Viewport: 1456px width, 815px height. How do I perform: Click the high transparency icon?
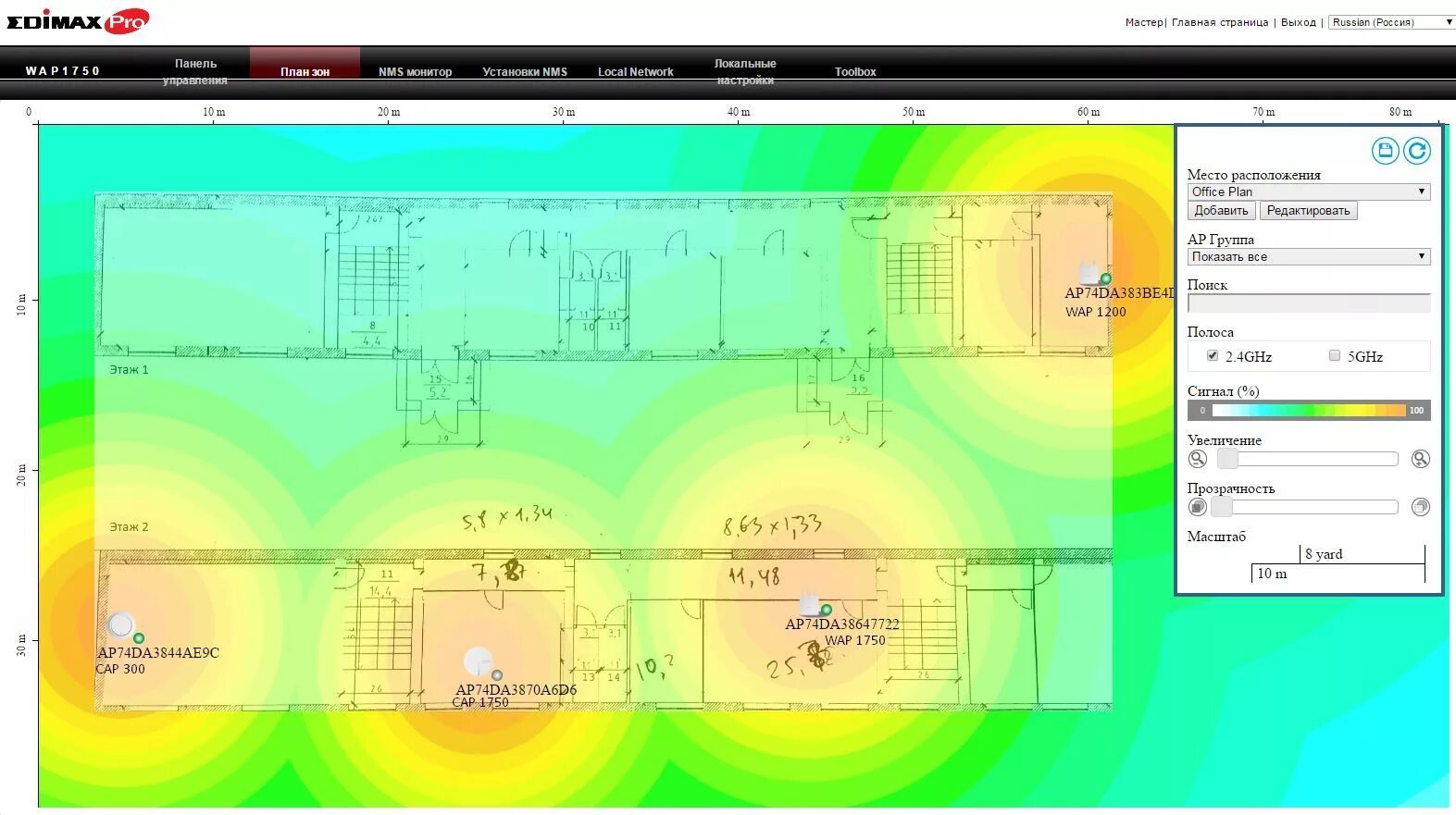1421,507
